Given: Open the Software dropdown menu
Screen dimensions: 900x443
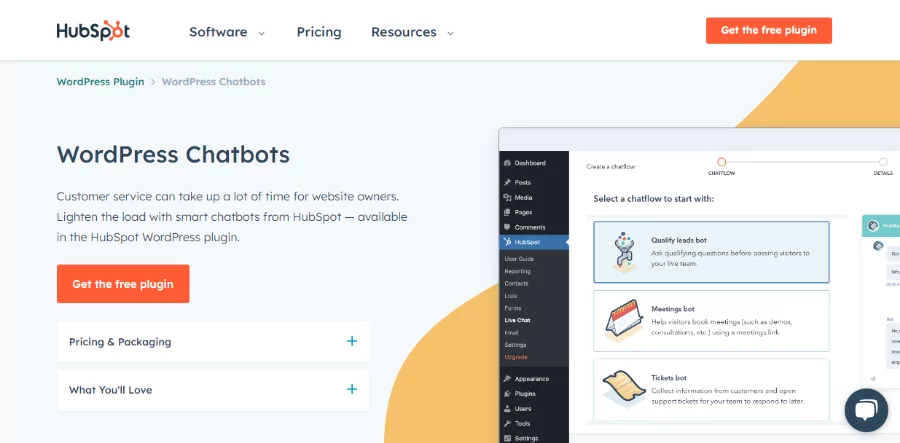Looking at the screenshot, I should [227, 32].
